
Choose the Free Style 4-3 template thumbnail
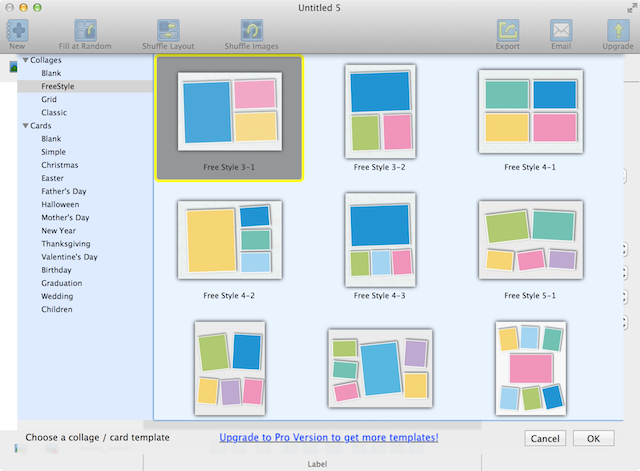[x=380, y=240]
